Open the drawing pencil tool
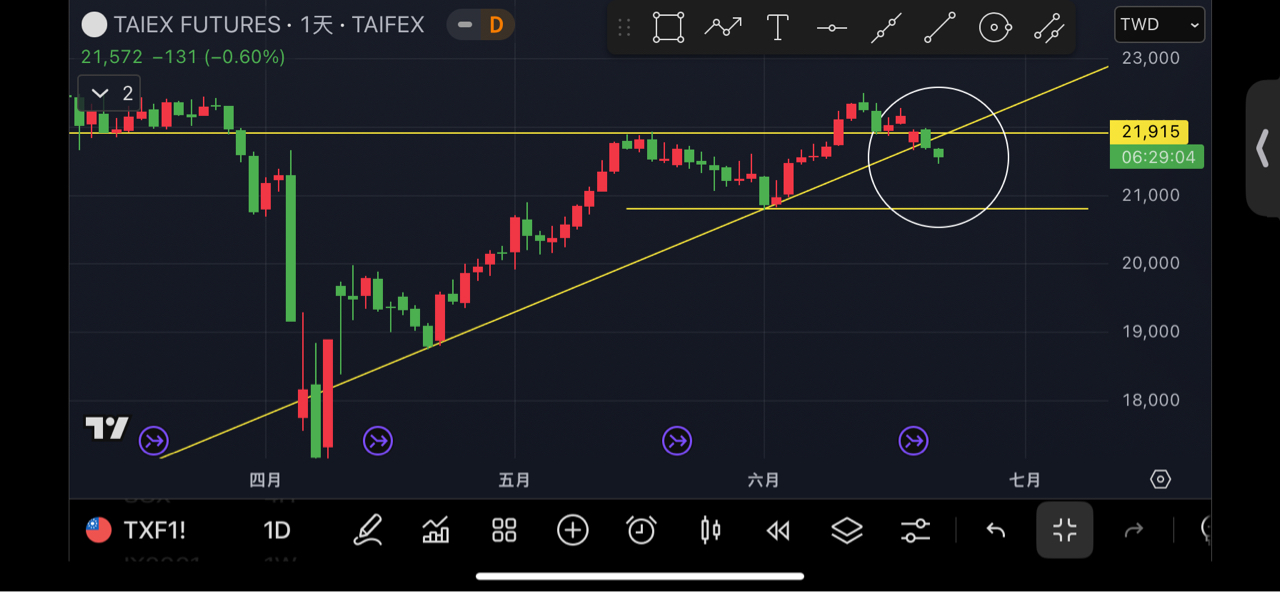 click(368, 530)
